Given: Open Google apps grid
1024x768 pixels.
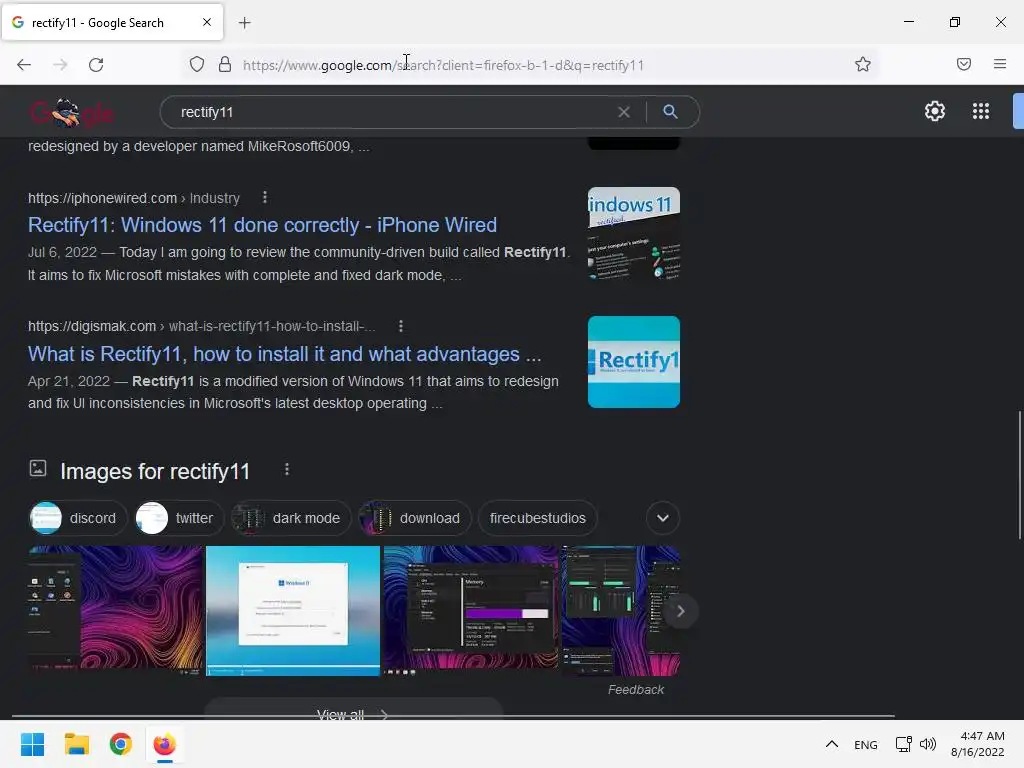Looking at the screenshot, I should [x=981, y=111].
